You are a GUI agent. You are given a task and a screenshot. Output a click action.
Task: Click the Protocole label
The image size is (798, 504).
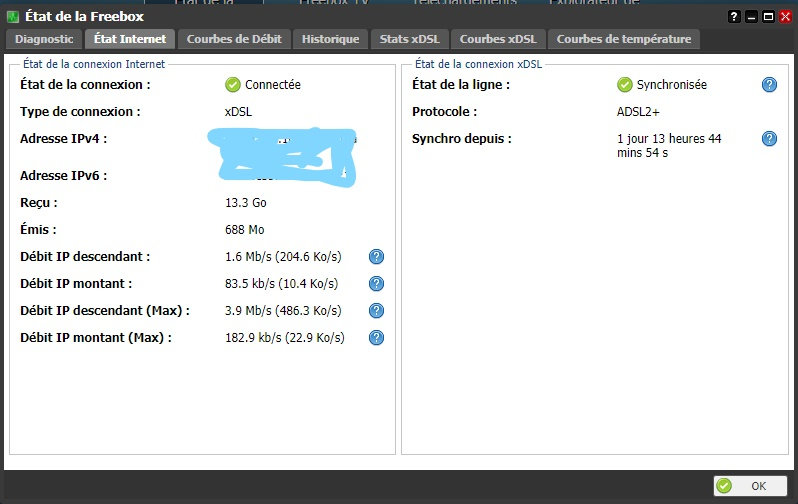click(x=444, y=111)
